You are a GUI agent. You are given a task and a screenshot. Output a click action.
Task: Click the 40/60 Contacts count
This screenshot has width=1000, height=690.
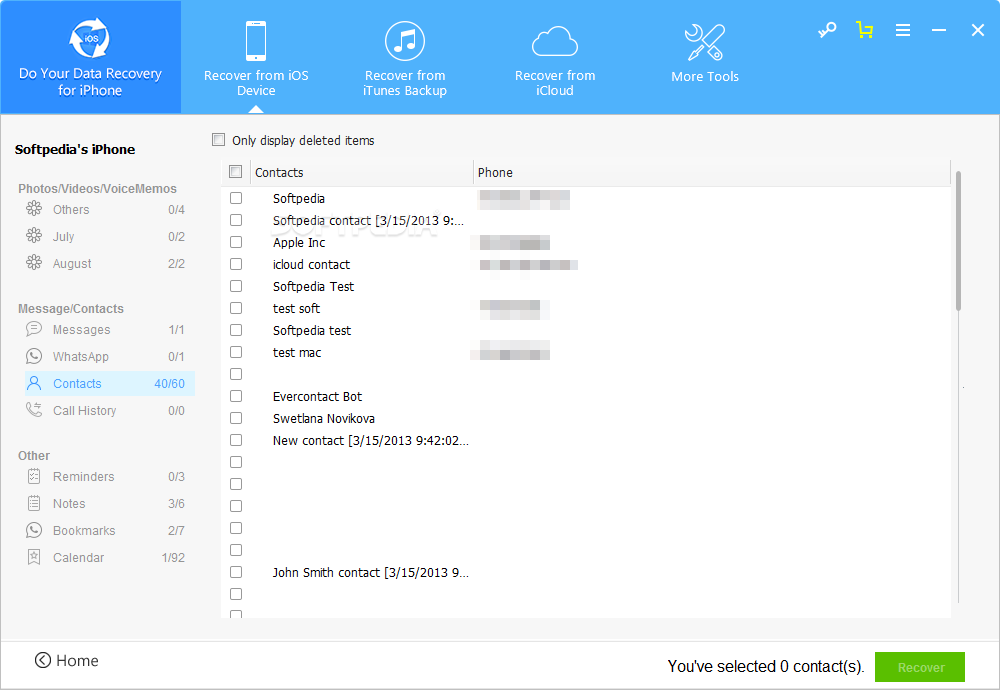170,383
